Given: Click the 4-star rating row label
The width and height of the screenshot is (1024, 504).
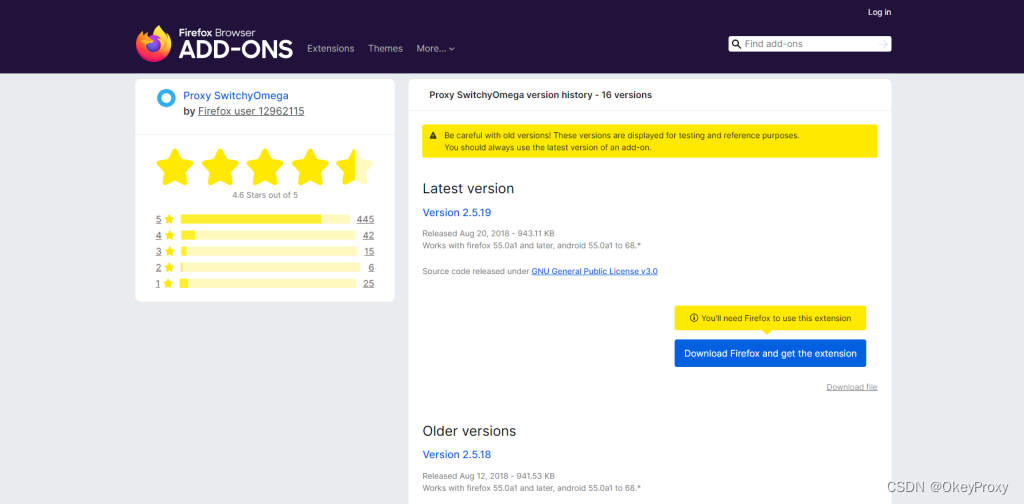Looking at the screenshot, I should 159,235.
